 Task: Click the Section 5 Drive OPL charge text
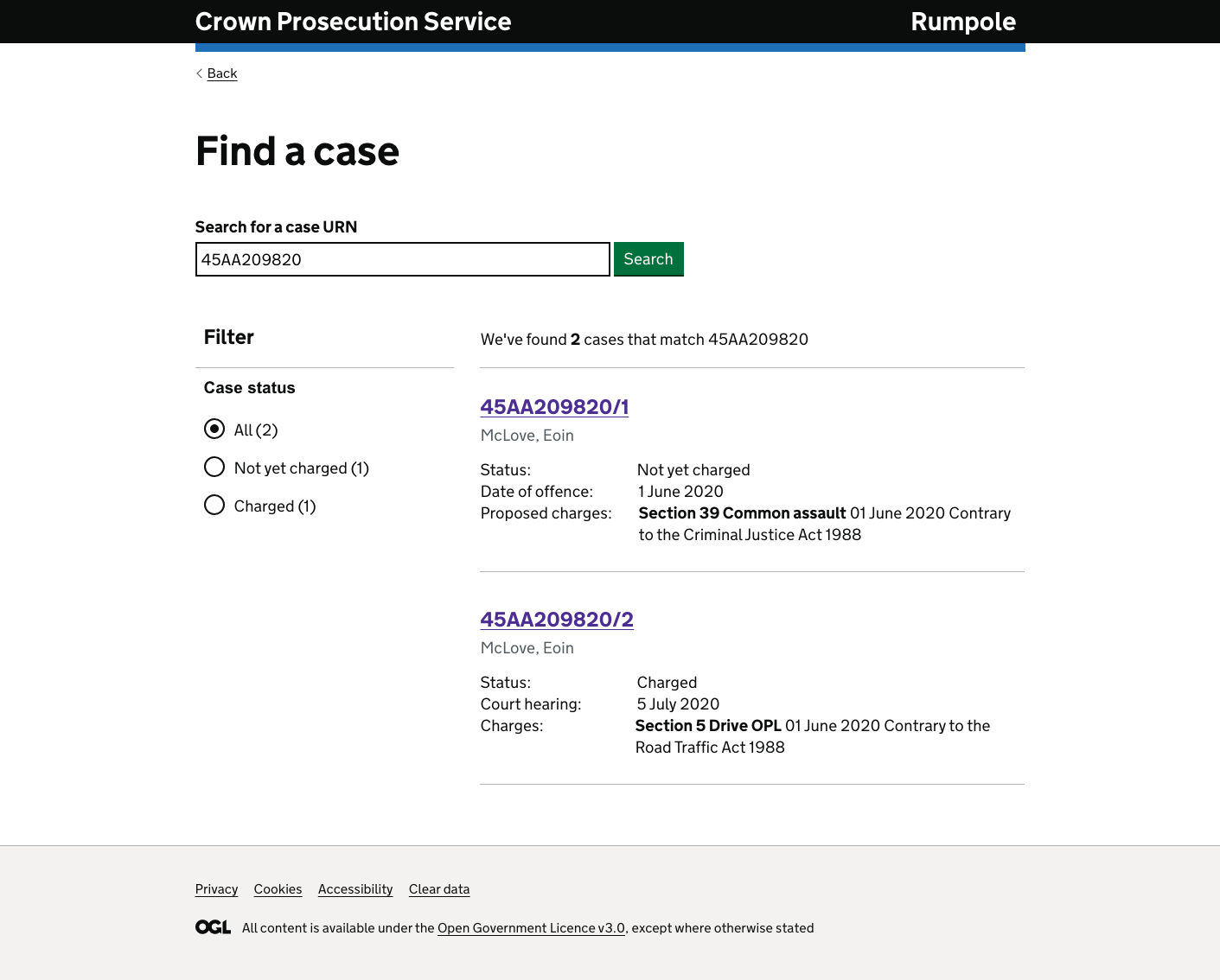click(708, 726)
